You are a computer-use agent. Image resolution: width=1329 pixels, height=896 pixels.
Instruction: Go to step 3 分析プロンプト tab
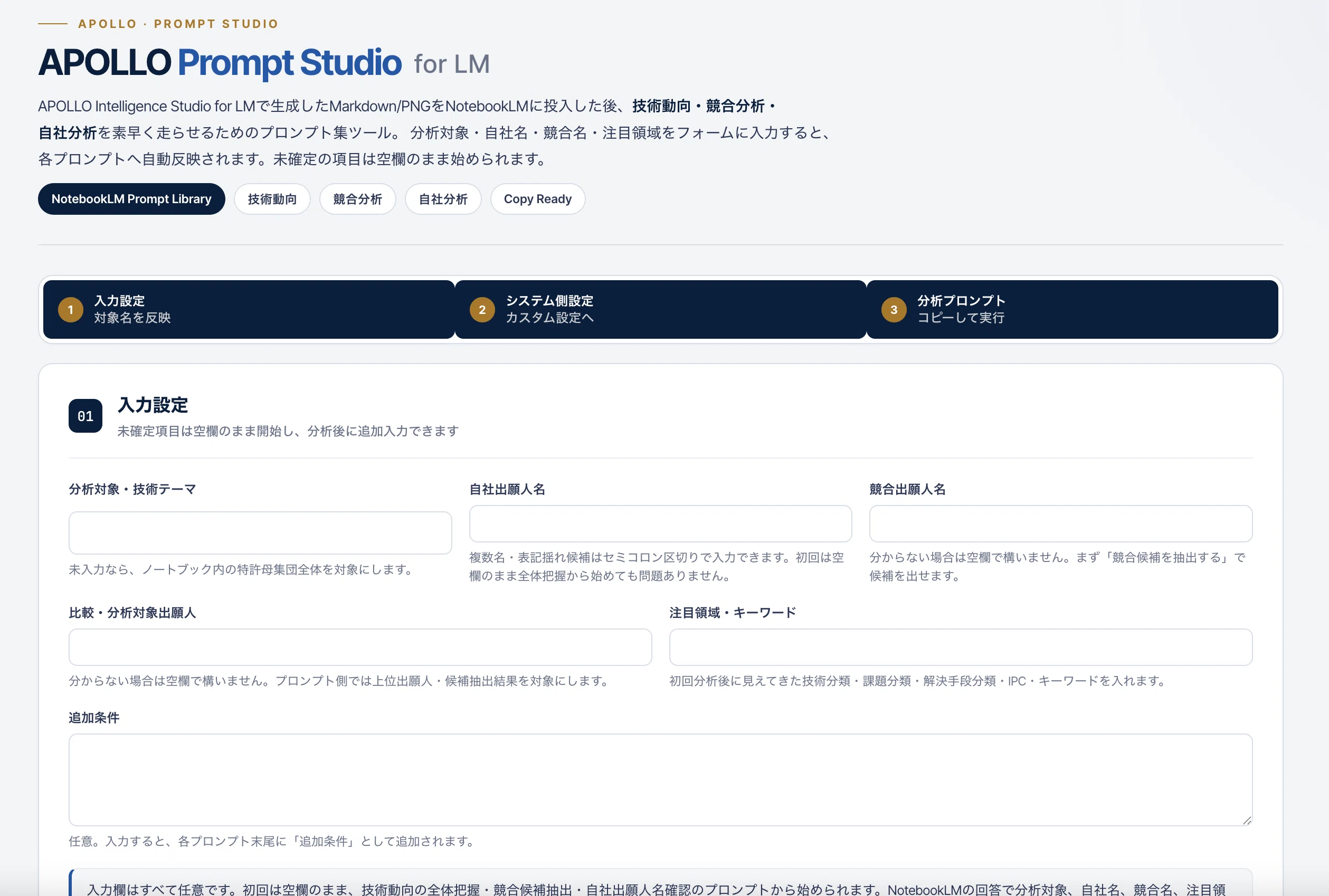[x=1072, y=309]
